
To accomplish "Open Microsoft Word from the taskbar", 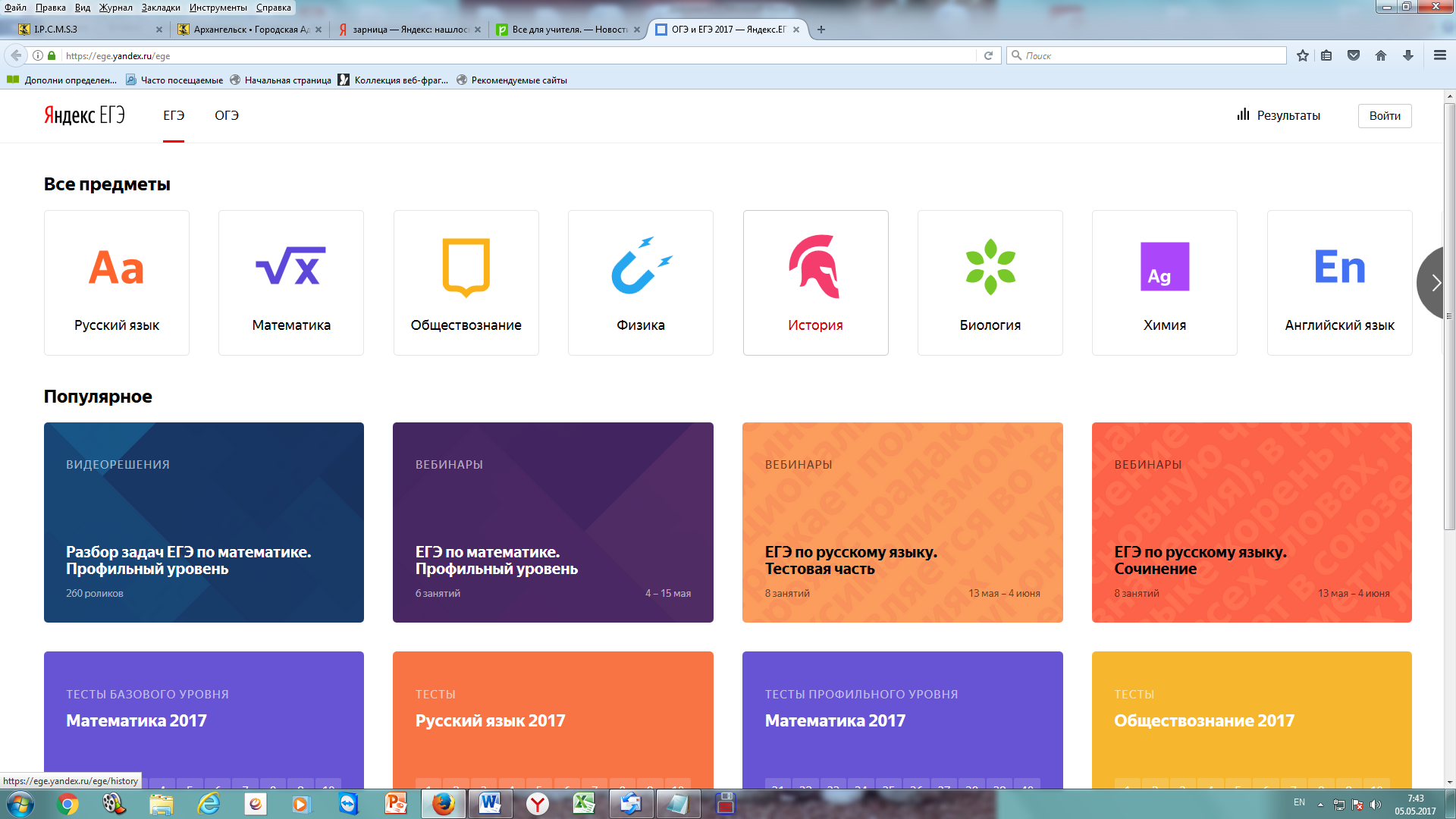I will point(490,804).
